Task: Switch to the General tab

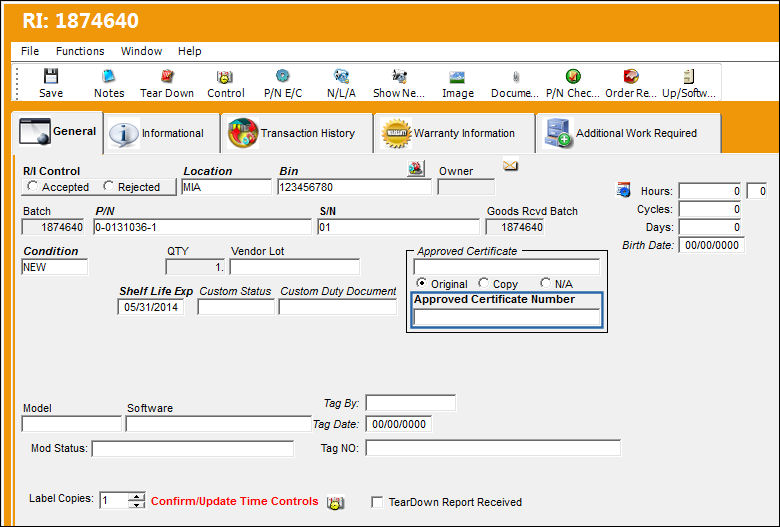Action: 57,132
